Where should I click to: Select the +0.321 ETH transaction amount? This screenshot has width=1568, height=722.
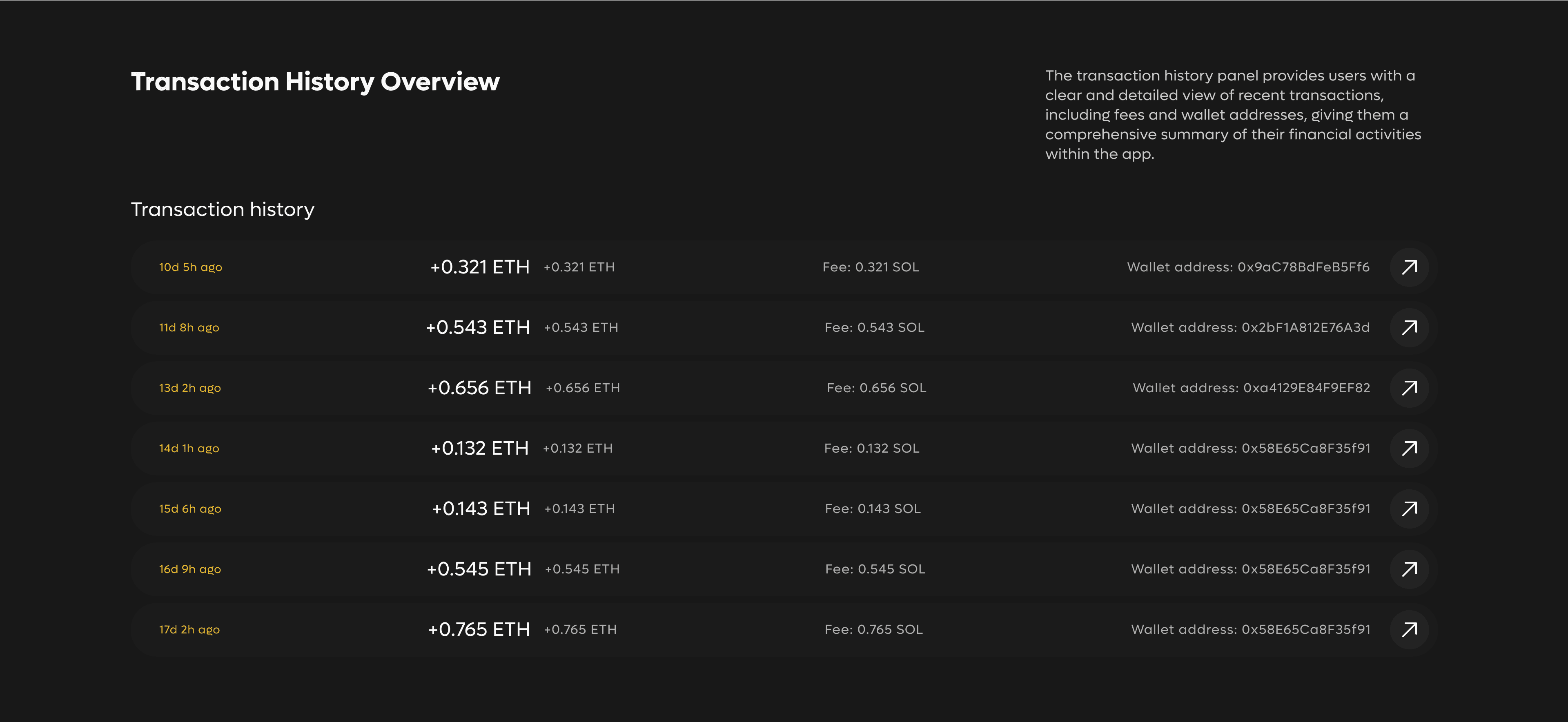pos(480,267)
